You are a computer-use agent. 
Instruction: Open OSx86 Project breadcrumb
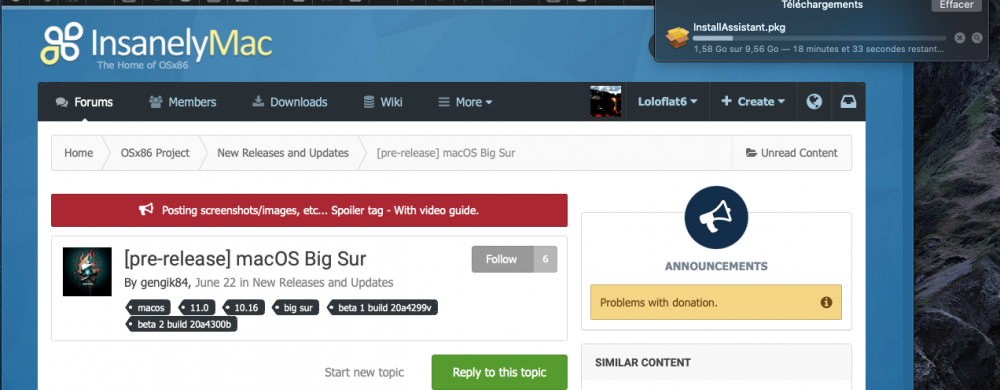pyautogui.click(x=155, y=153)
